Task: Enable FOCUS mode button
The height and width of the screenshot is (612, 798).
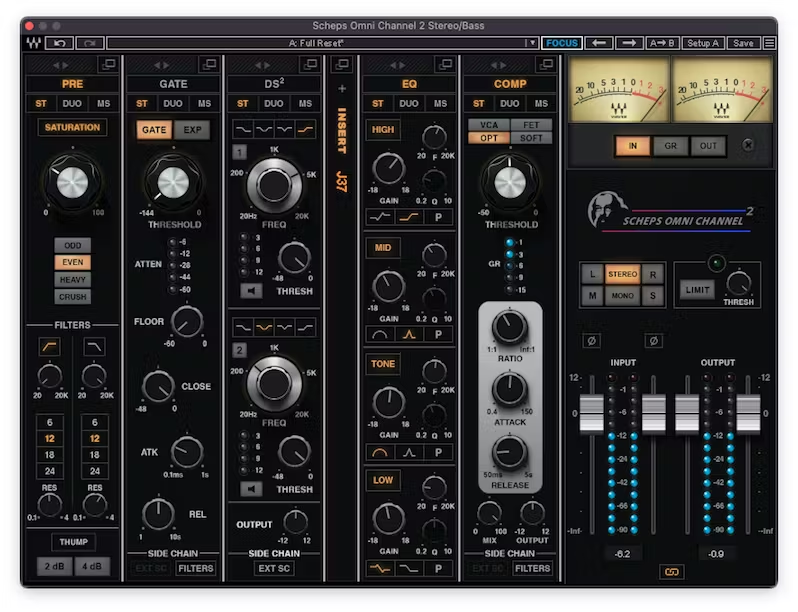Action: point(562,43)
